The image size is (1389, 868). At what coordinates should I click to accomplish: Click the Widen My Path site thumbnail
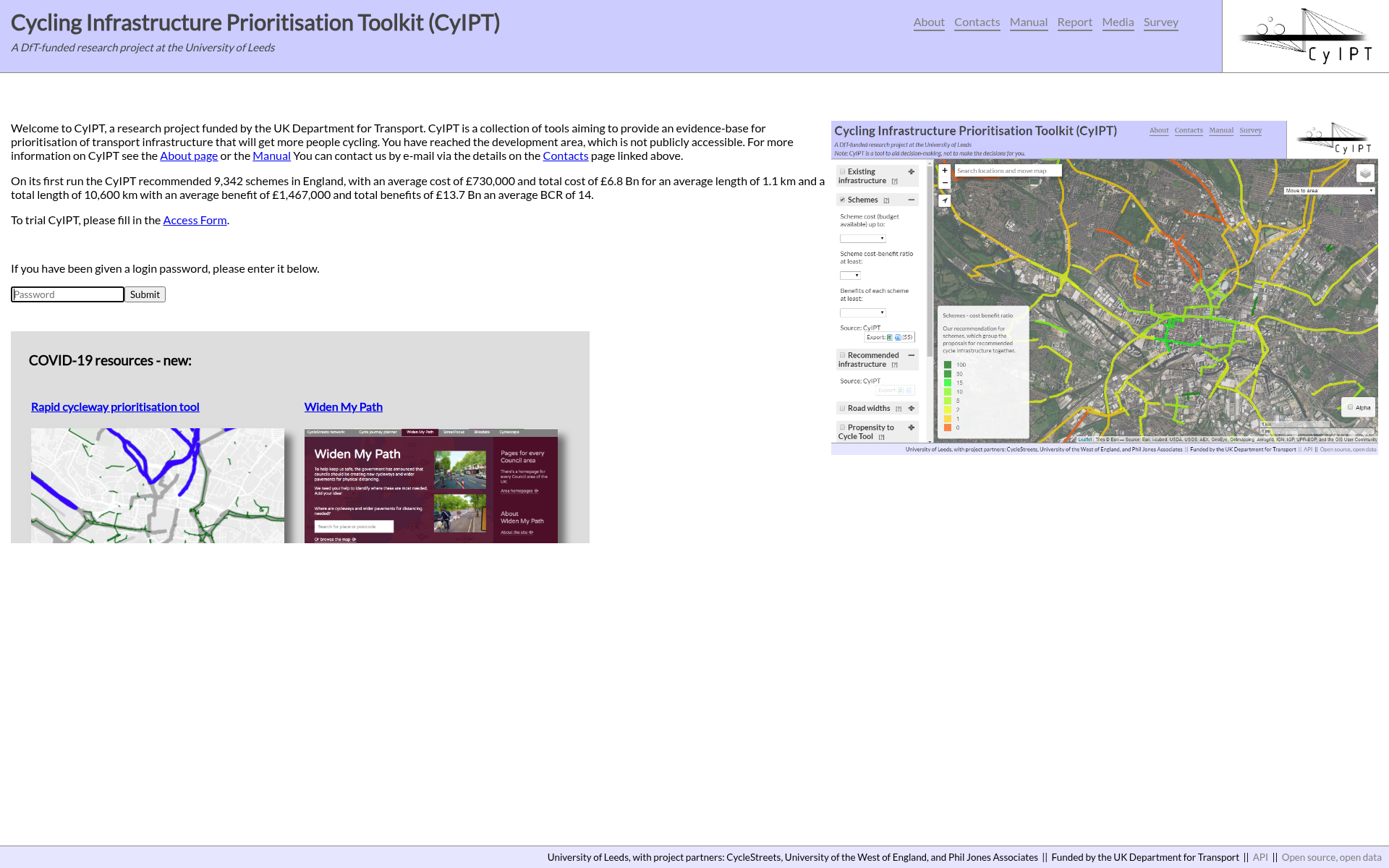431,485
